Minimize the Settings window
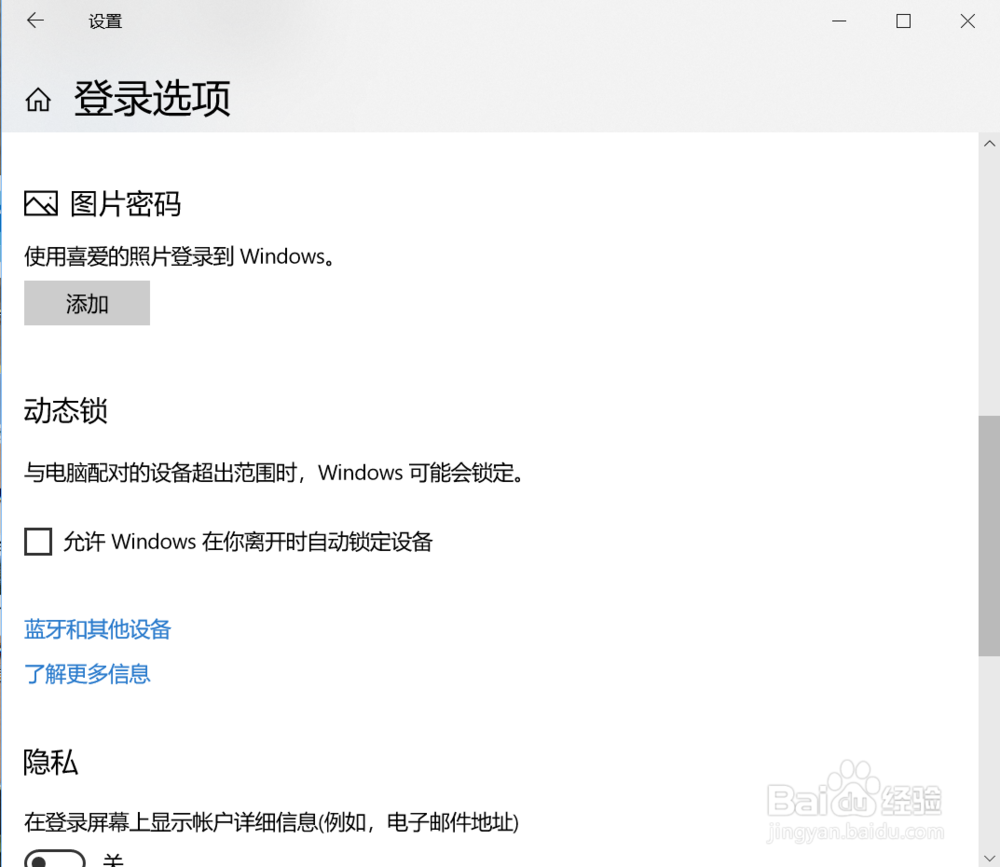The image size is (1000, 867). (839, 21)
